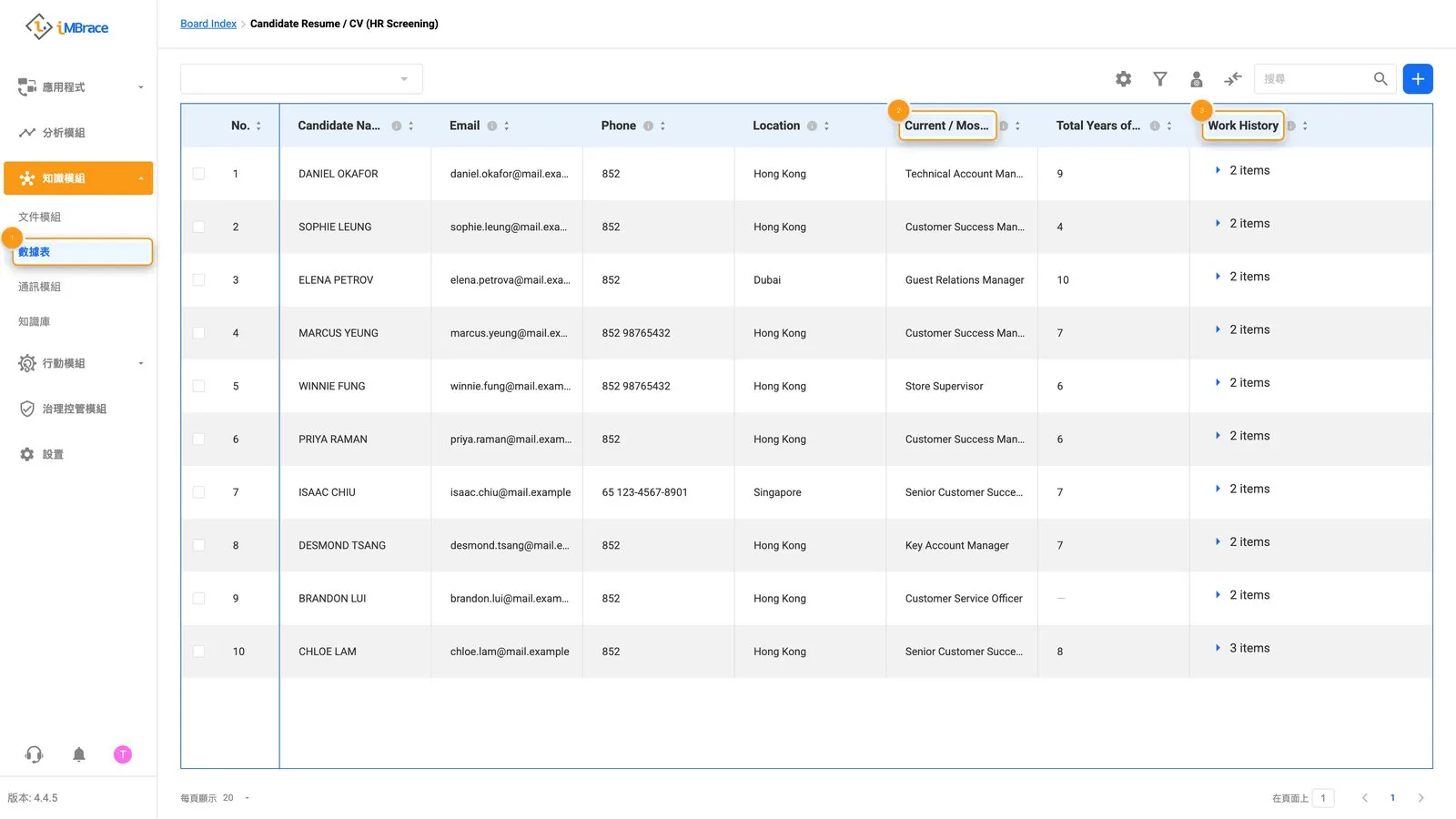Tick the ISAAC CHIU row checkbox

pyautogui.click(x=198, y=492)
